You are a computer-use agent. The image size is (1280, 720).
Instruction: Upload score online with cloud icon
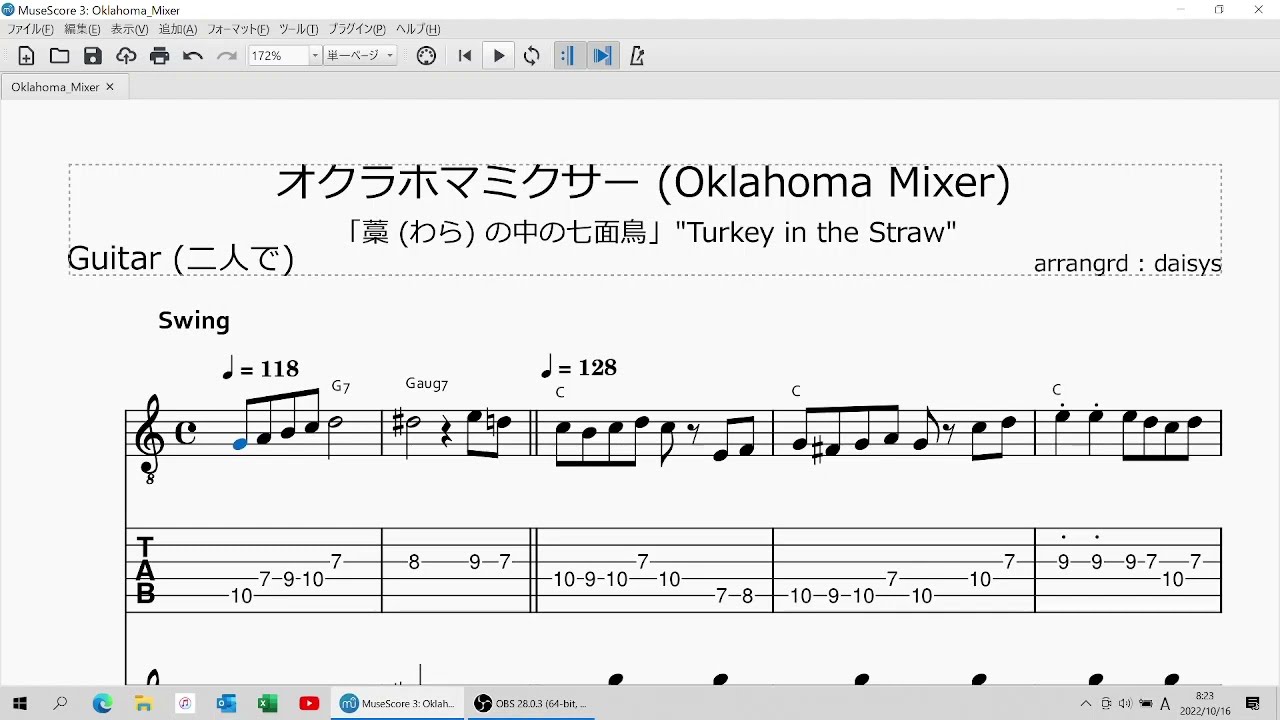point(126,56)
